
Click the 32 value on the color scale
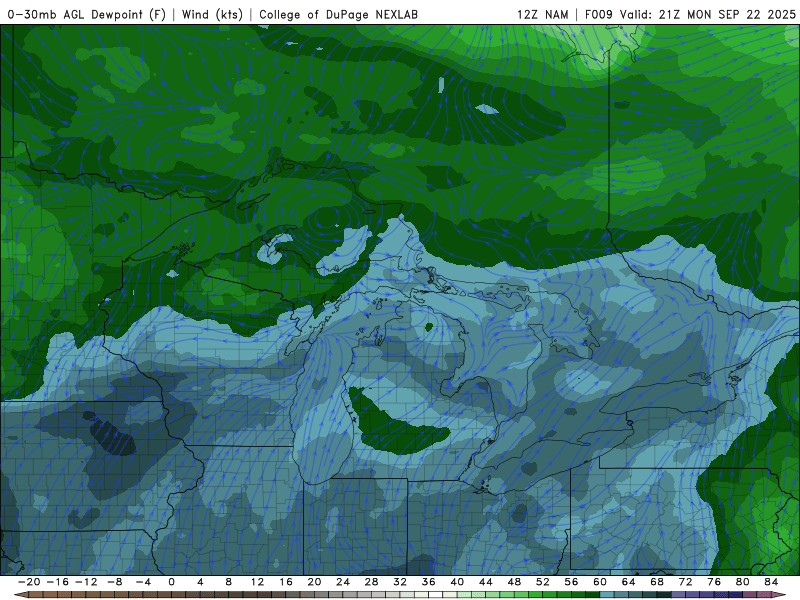pyautogui.click(x=400, y=582)
